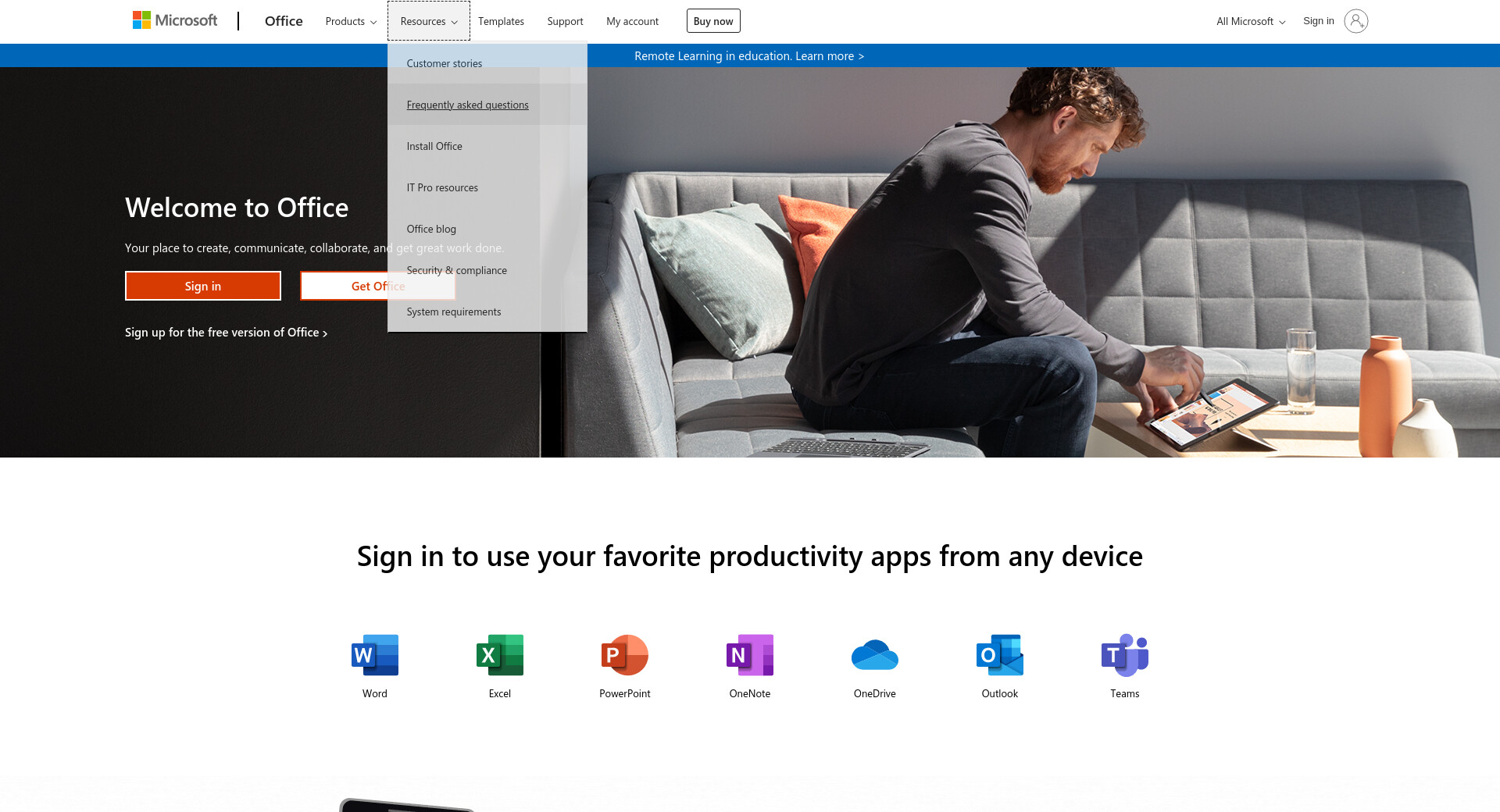Expand the Products dropdown menu

point(351,21)
